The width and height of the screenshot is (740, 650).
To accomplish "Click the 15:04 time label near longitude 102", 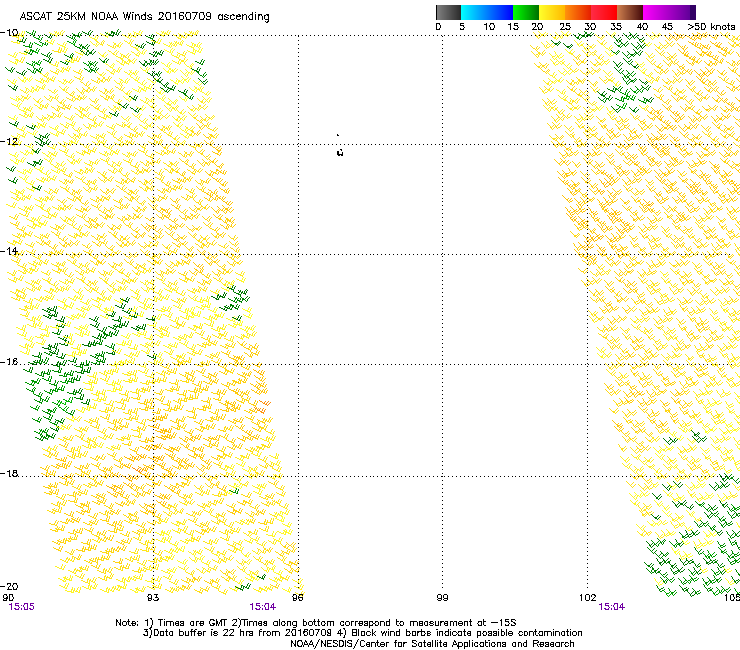I will [x=612, y=607].
